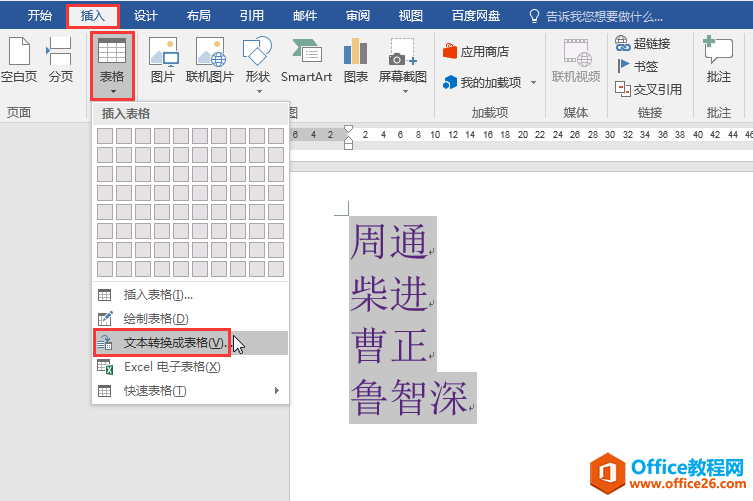The image size is (753, 501).
Task: Select 文本转换成表格(V) option
Action: point(191,342)
